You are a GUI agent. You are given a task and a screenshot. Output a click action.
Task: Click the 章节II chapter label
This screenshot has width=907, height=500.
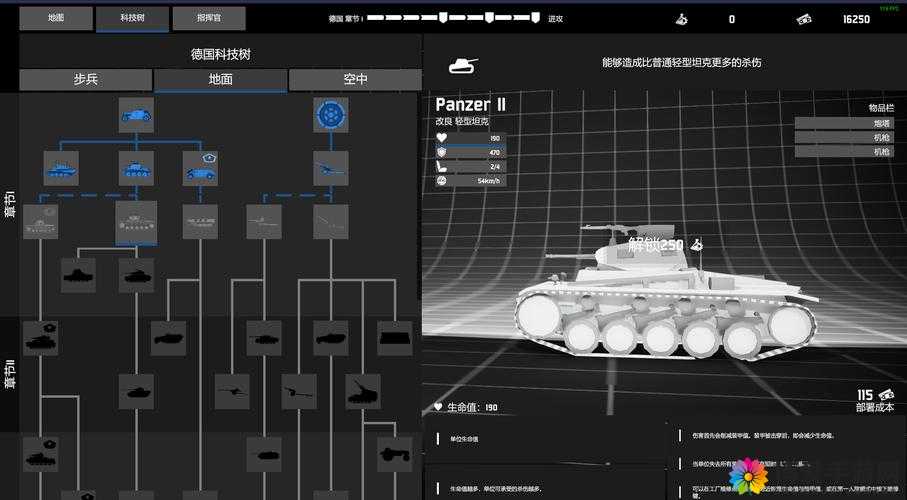[x=10, y=374]
